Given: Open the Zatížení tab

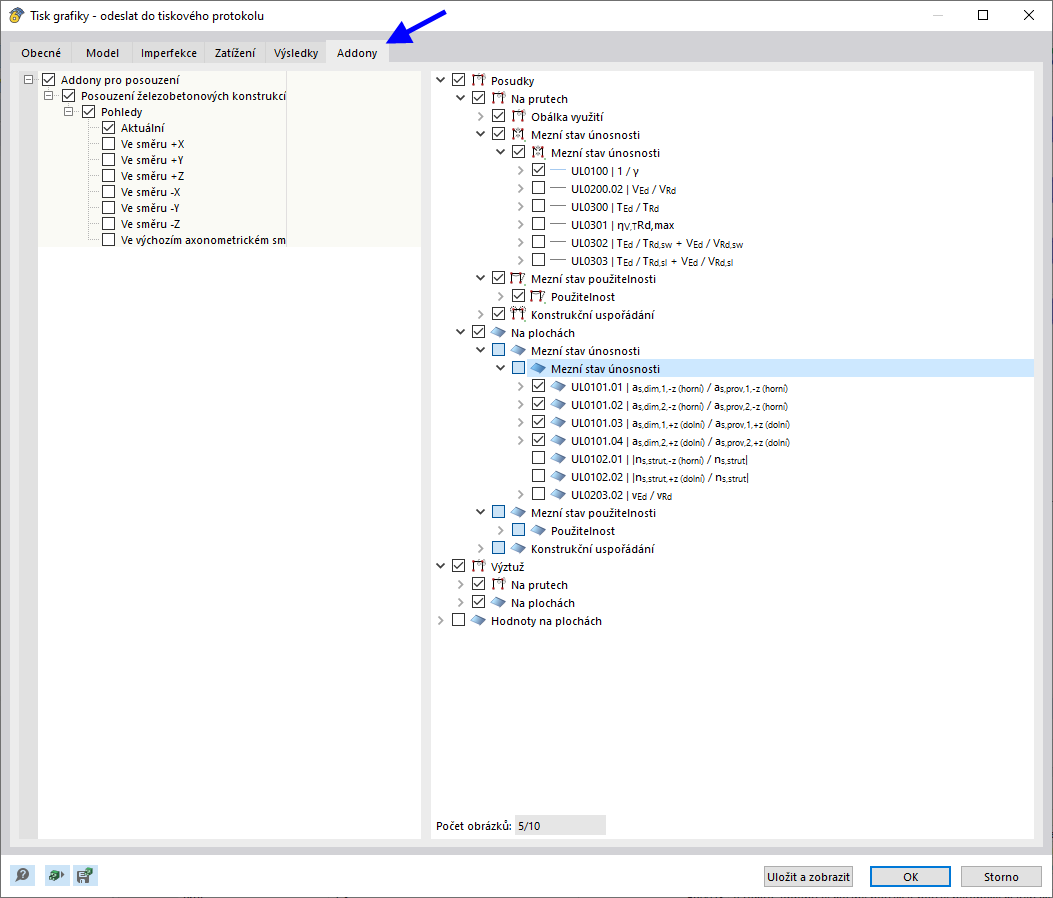Looking at the screenshot, I should (234, 52).
